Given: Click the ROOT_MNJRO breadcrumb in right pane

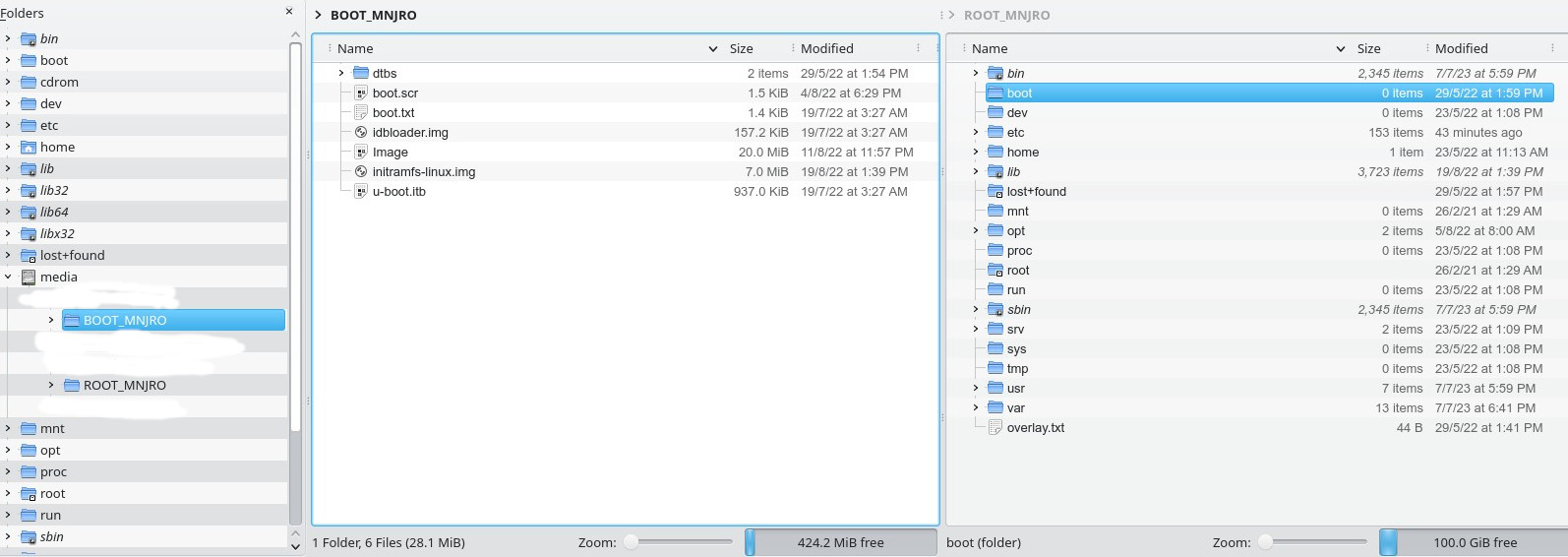Looking at the screenshot, I should (1006, 15).
